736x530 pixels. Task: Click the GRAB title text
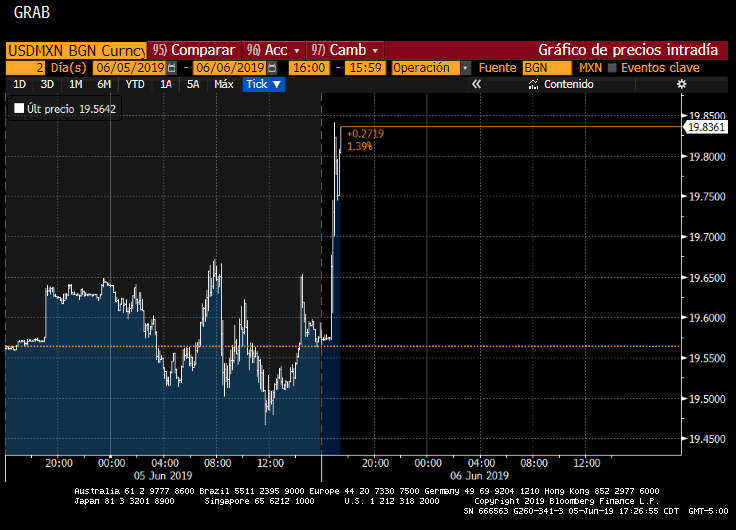[x=32, y=12]
